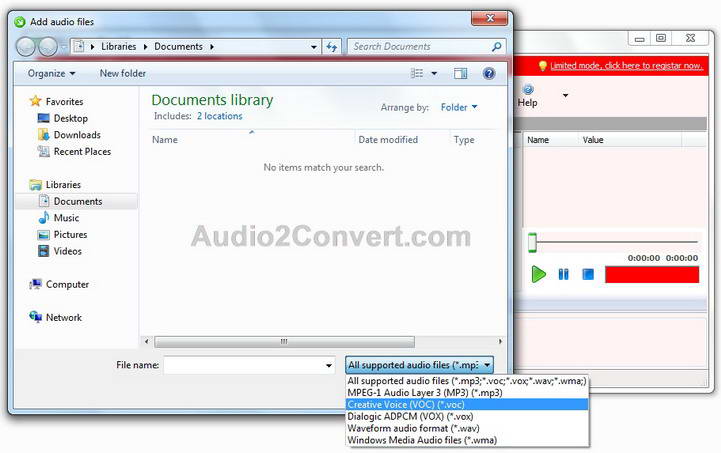The width and height of the screenshot is (721, 453).
Task: Select Recent Places in navigation pane
Action: point(82,151)
